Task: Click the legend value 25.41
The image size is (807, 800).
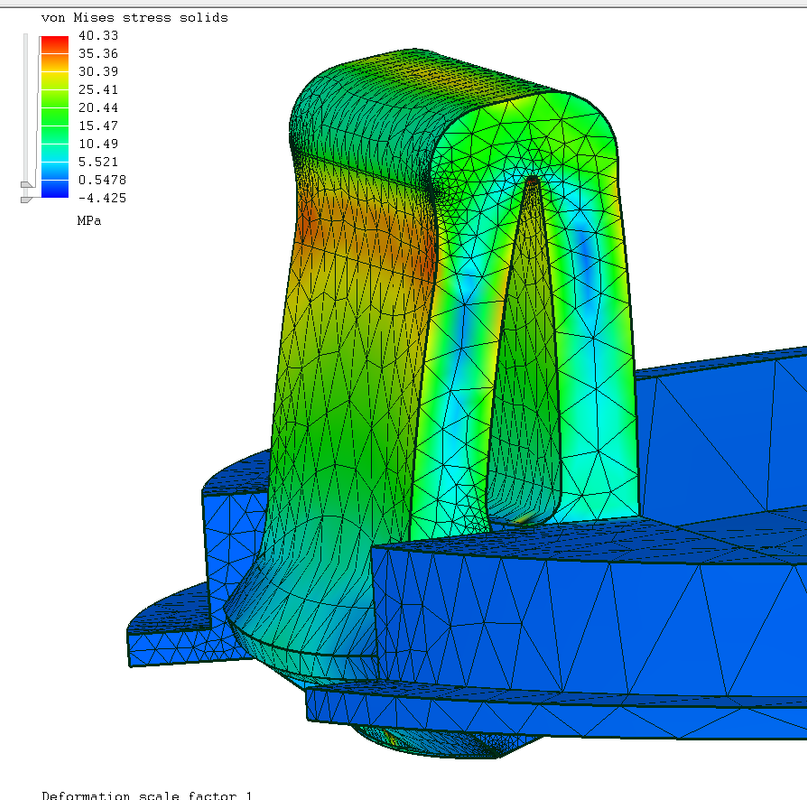Action: pyautogui.click(x=98, y=90)
